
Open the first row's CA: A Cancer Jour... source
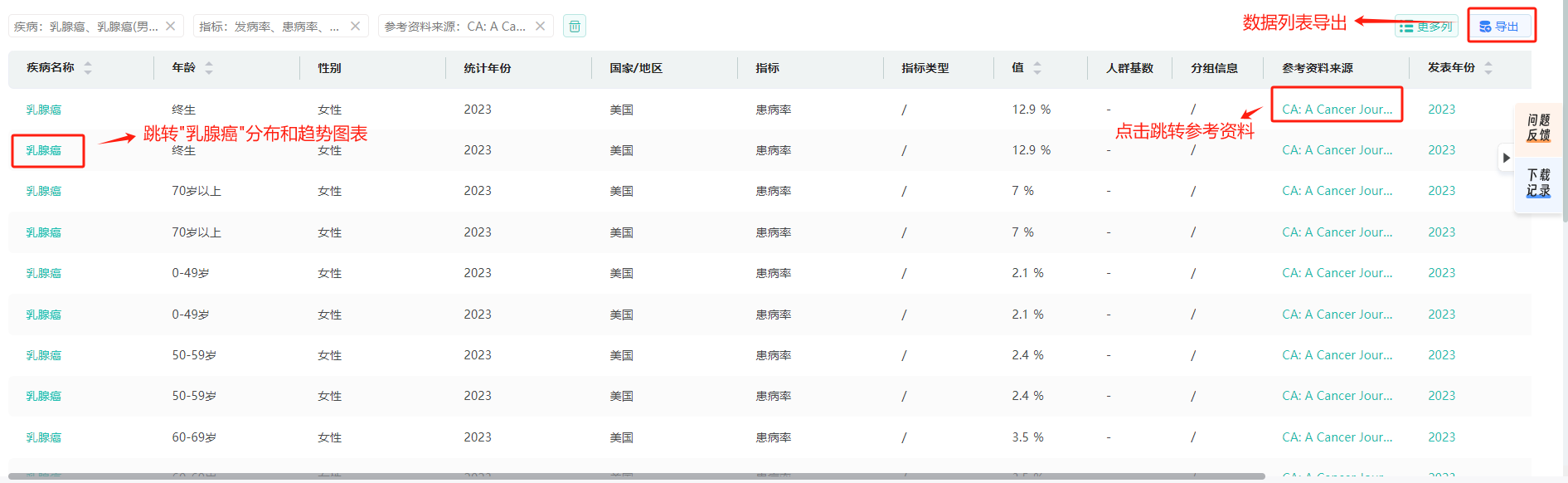1337,110
